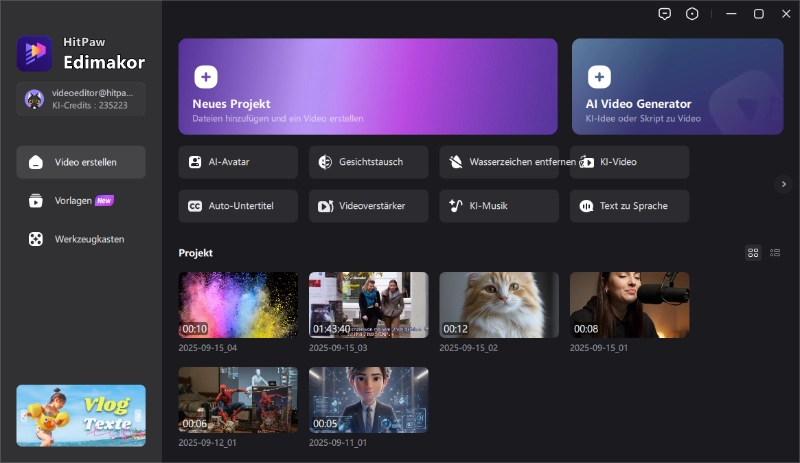Image resolution: width=800 pixels, height=463 pixels.
Task: Open the Videoverstärker tool
Action: click(368, 206)
